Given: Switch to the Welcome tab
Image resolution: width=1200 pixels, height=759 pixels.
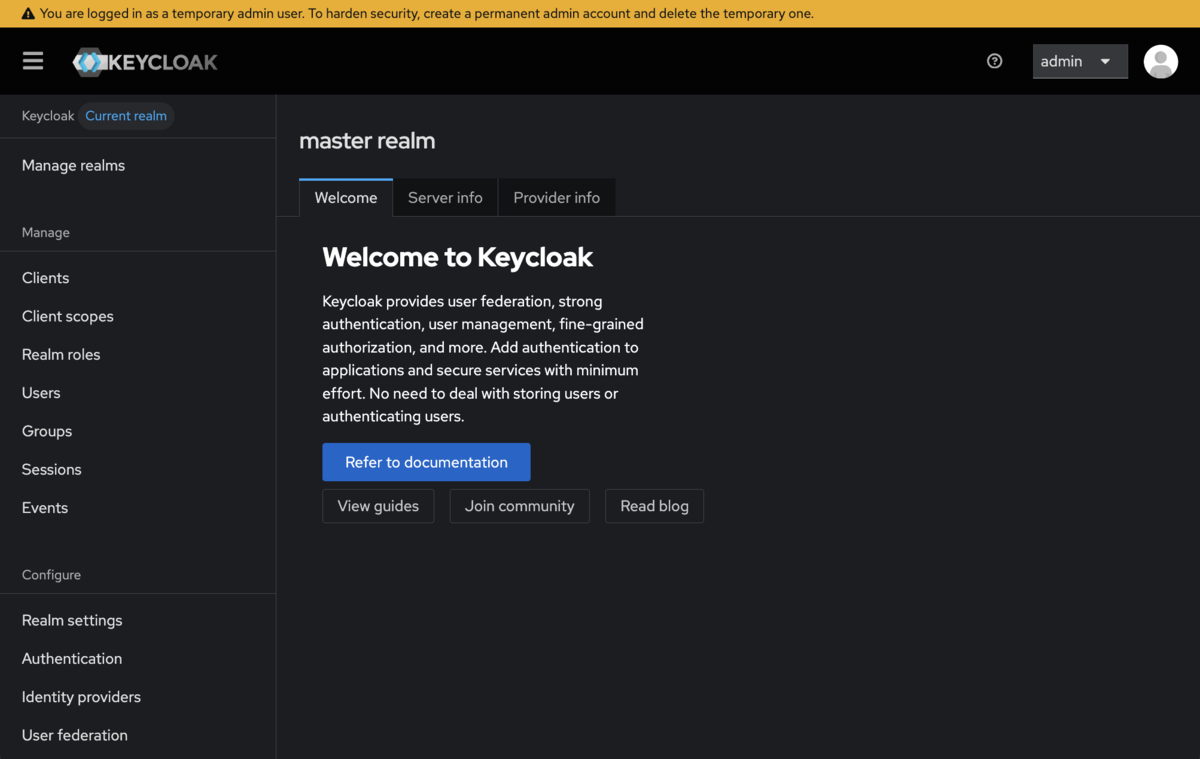Looking at the screenshot, I should click(x=346, y=197).
